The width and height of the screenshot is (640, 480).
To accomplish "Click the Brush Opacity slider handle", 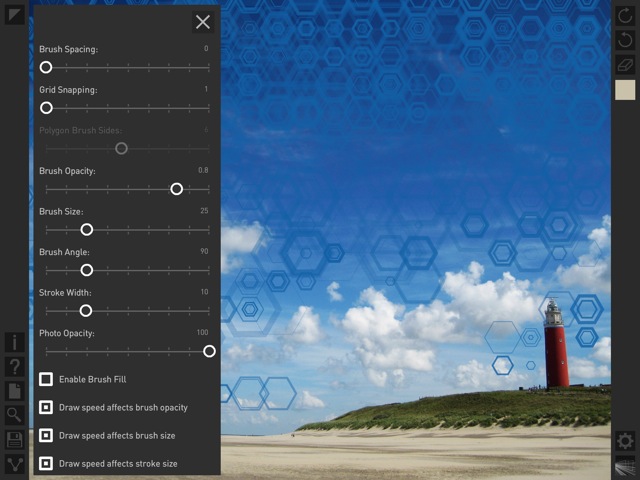I will 177,189.
